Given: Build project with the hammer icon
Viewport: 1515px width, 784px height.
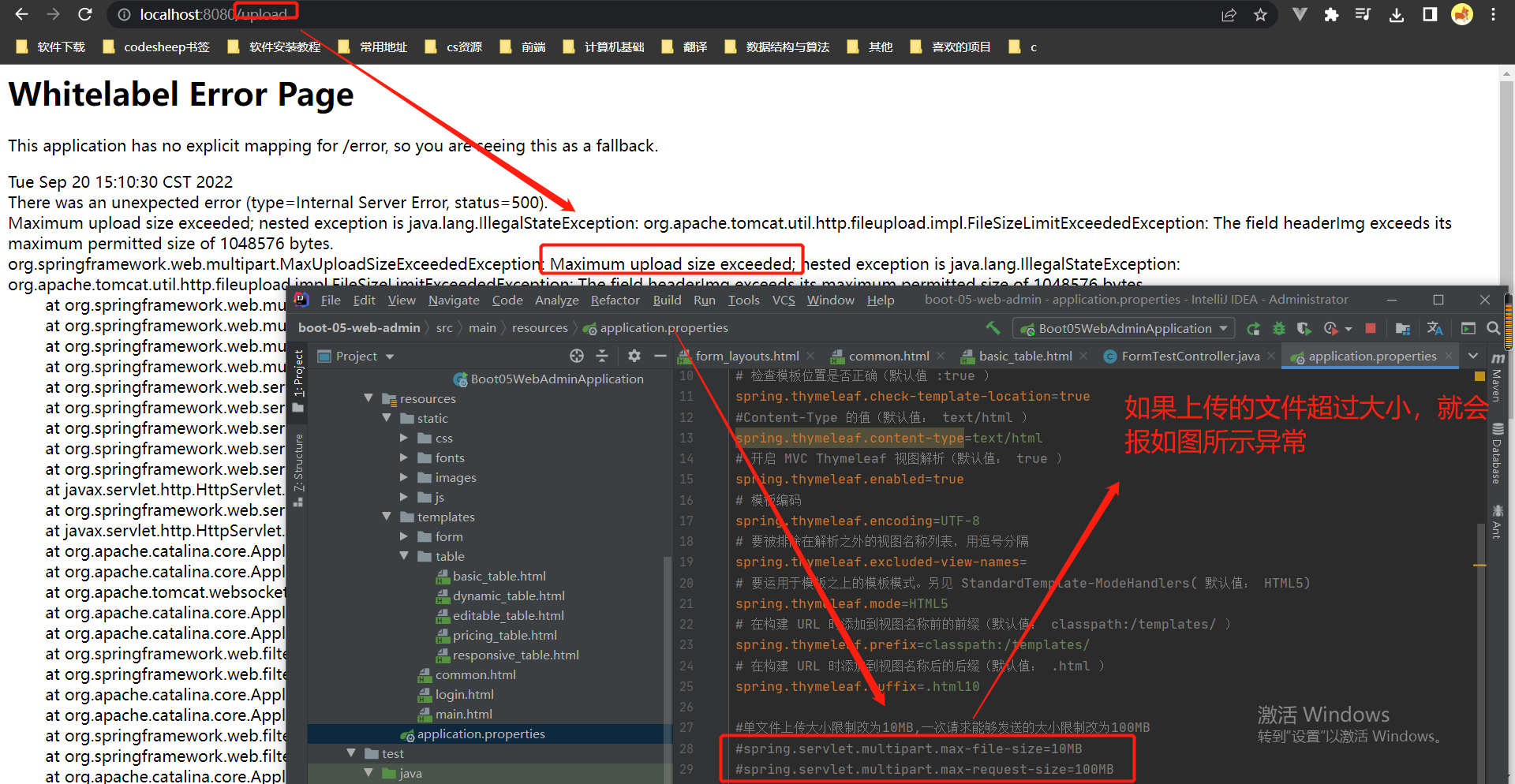Looking at the screenshot, I should (x=993, y=328).
